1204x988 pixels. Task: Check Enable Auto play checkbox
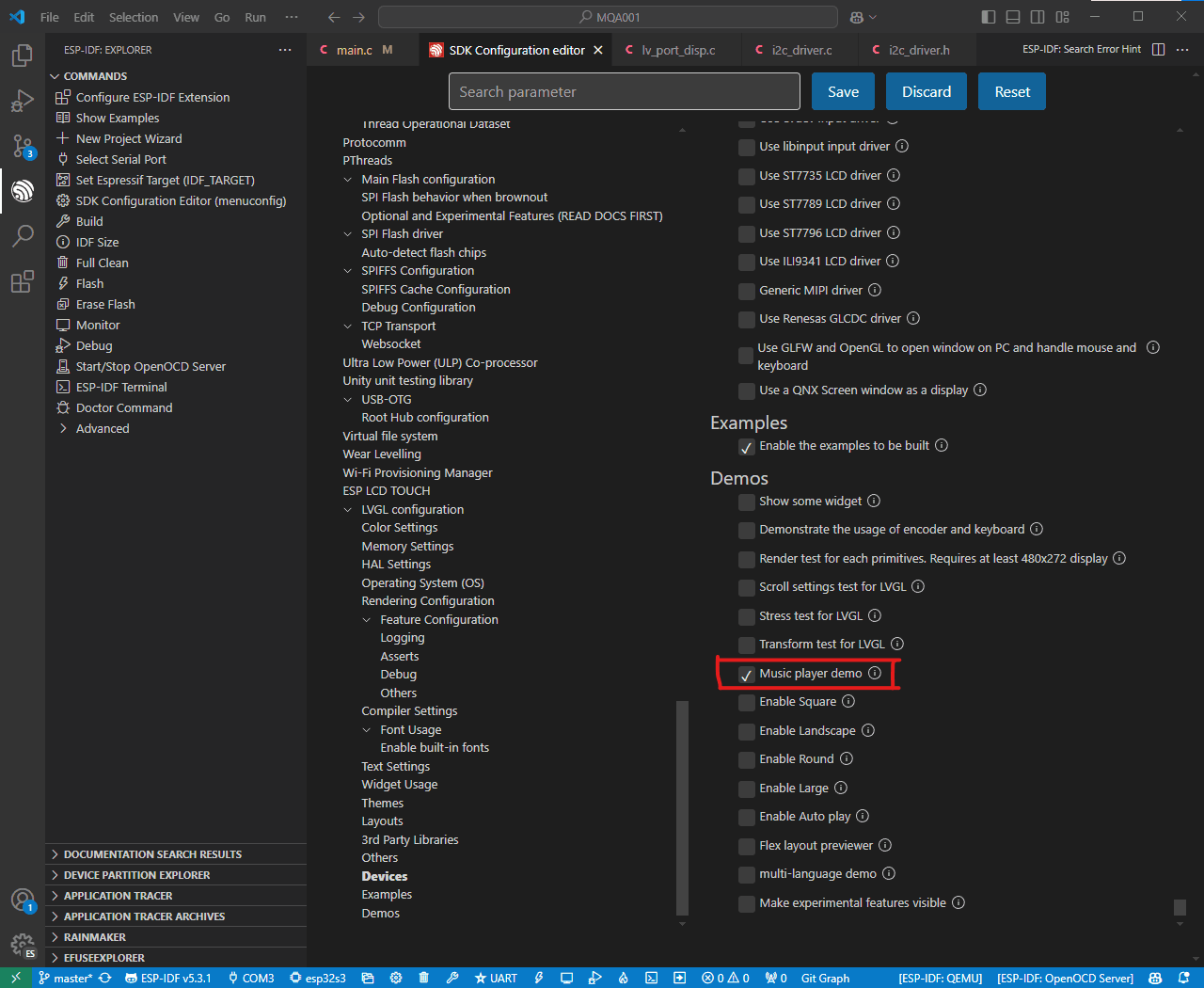click(747, 817)
